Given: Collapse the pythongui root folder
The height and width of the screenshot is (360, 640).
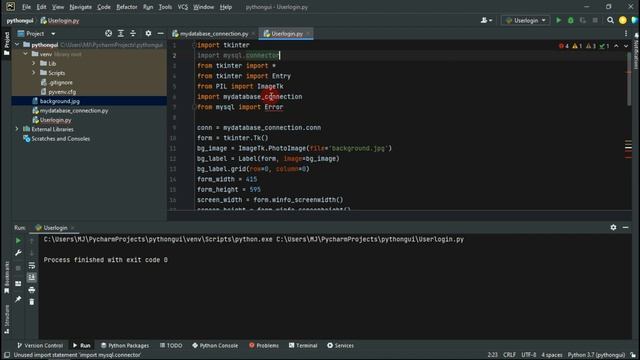Looking at the screenshot, I should 17,45.
